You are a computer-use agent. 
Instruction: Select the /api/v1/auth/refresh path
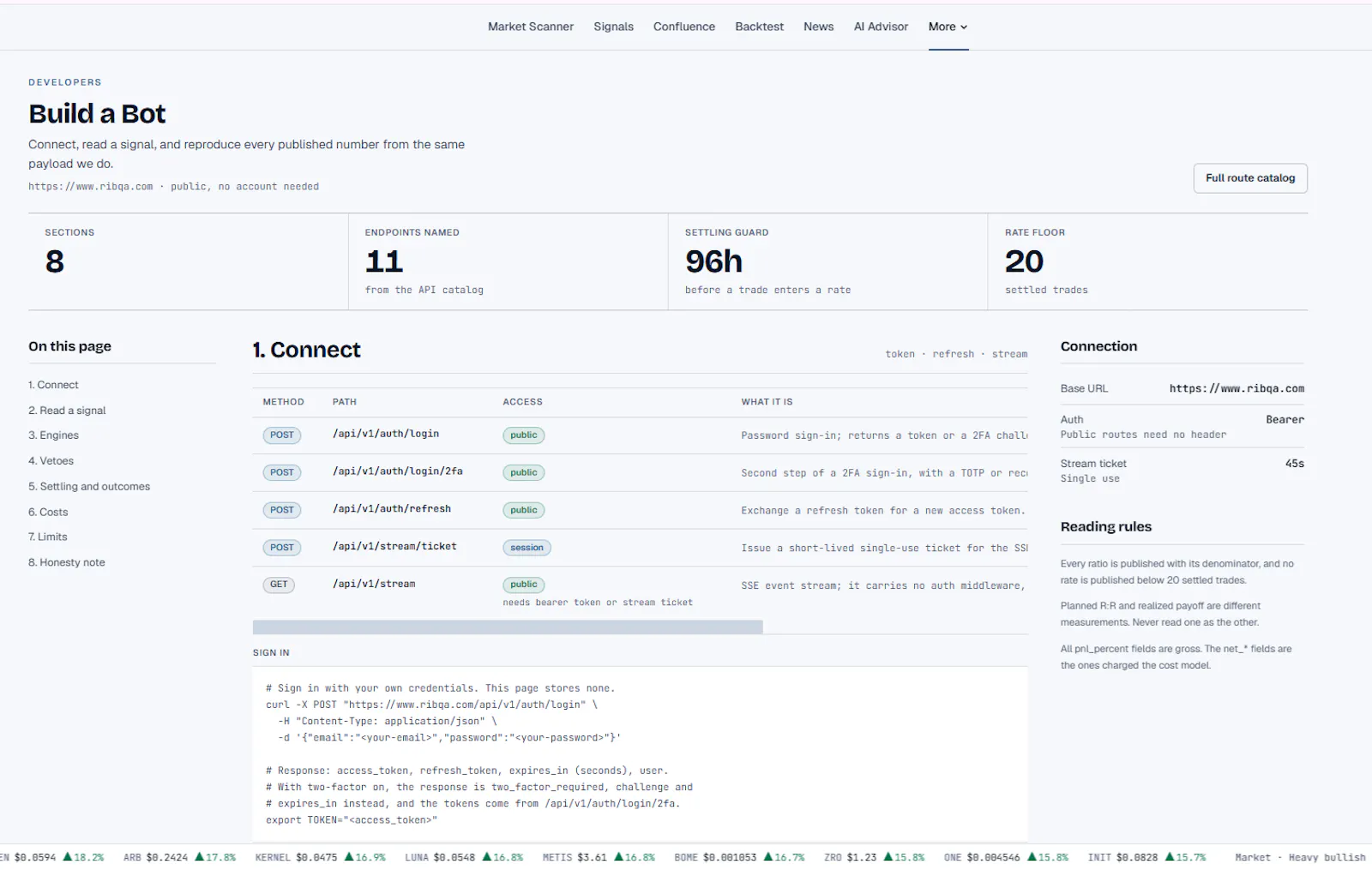[392, 509]
